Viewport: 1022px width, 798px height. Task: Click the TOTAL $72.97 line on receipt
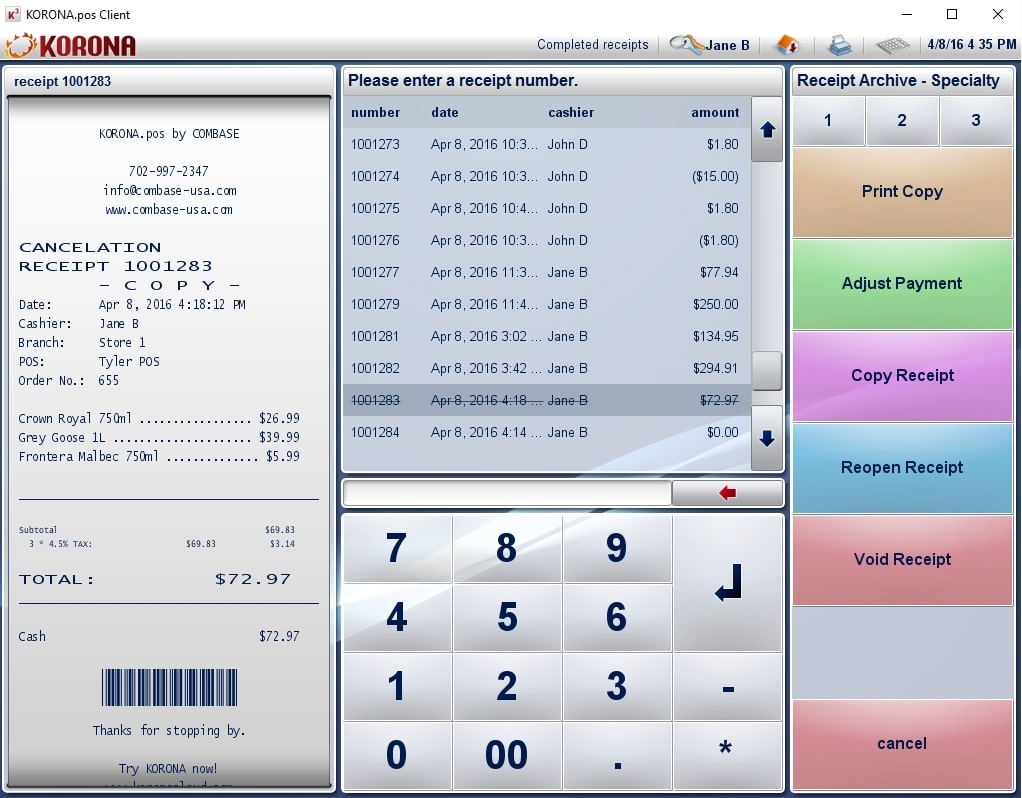[x=155, y=579]
